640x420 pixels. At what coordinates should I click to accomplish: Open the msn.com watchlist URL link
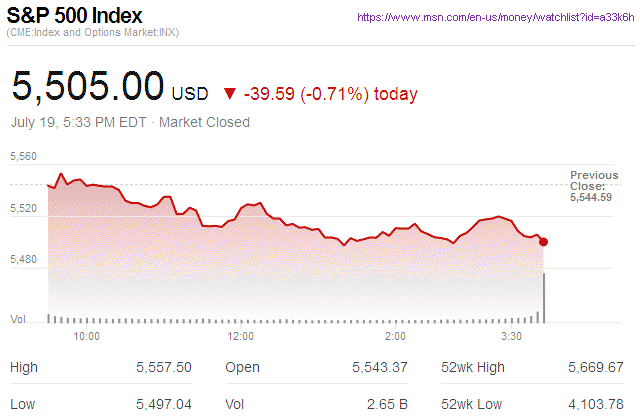click(x=495, y=18)
